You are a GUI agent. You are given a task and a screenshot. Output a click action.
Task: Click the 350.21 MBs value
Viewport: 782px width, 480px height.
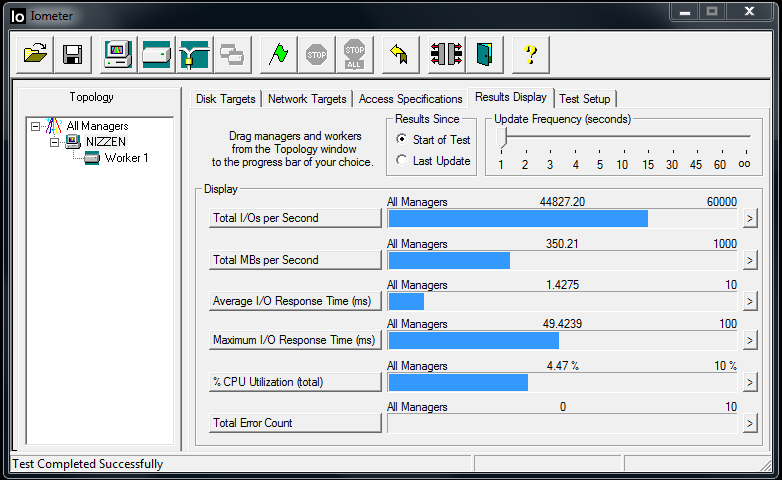562,243
